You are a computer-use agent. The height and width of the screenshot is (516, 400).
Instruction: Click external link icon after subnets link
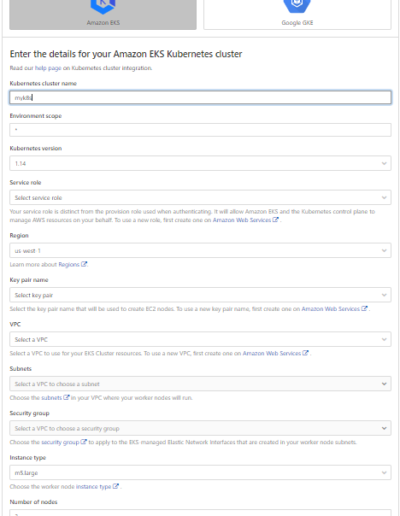click(66, 397)
